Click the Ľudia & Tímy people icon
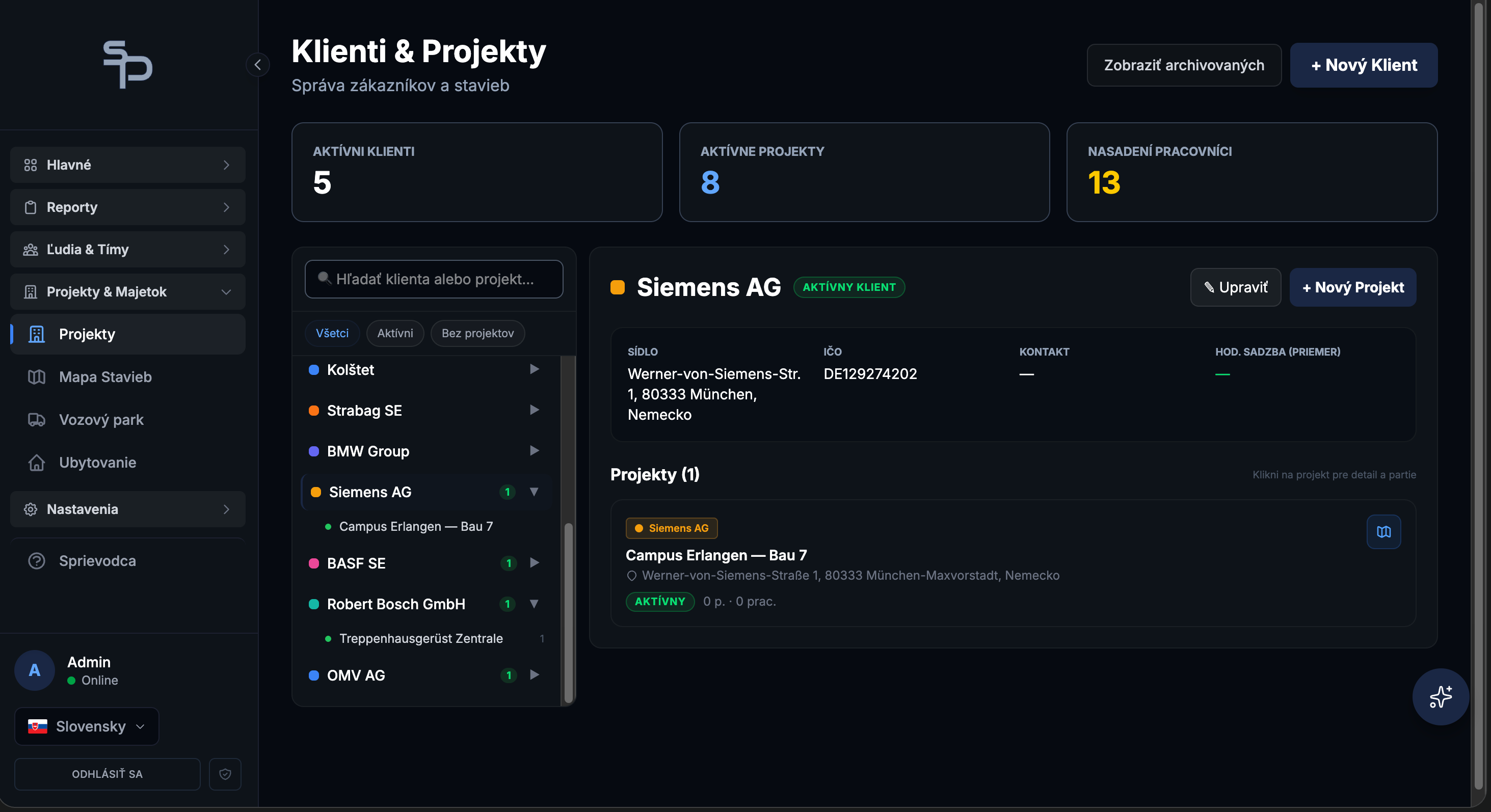The height and width of the screenshot is (812, 1491). click(x=31, y=250)
